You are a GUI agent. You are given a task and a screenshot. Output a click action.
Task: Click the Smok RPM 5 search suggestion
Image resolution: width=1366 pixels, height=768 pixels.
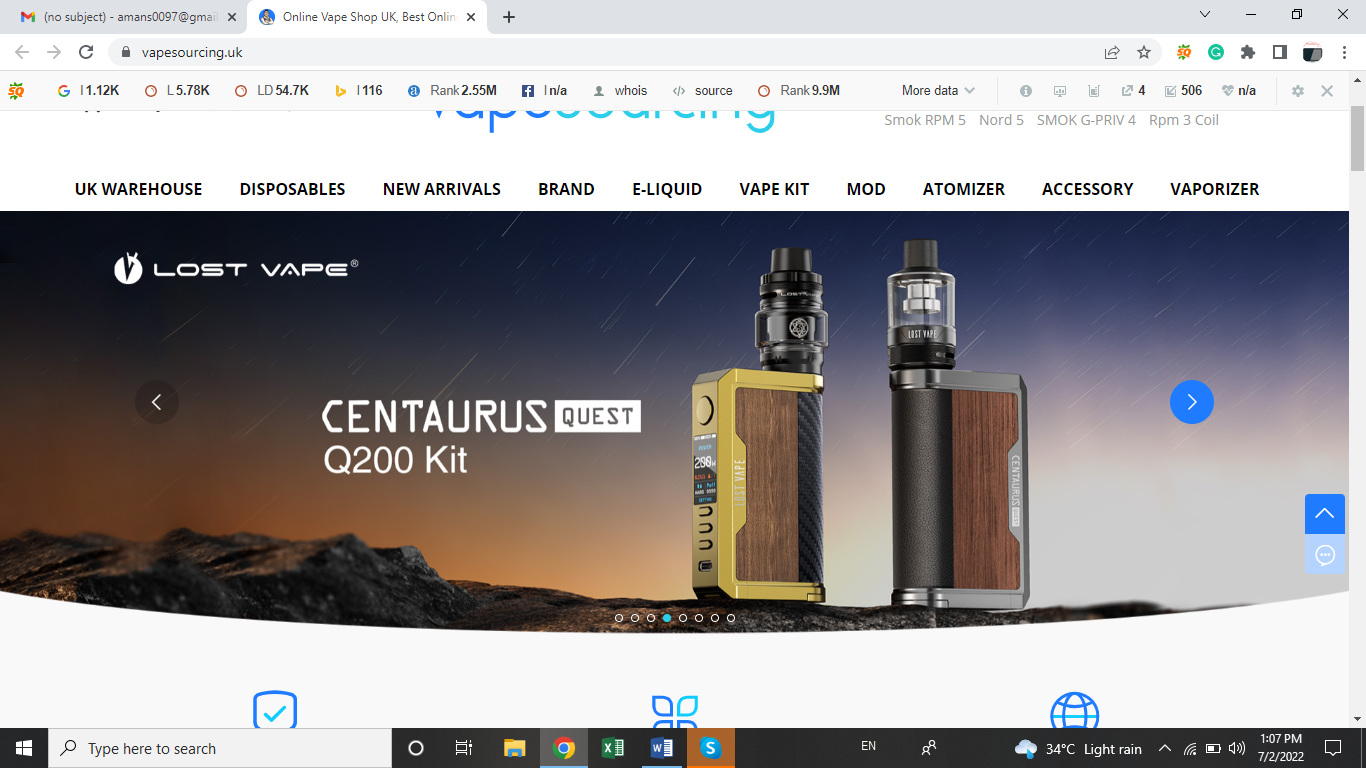(x=925, y=120)
